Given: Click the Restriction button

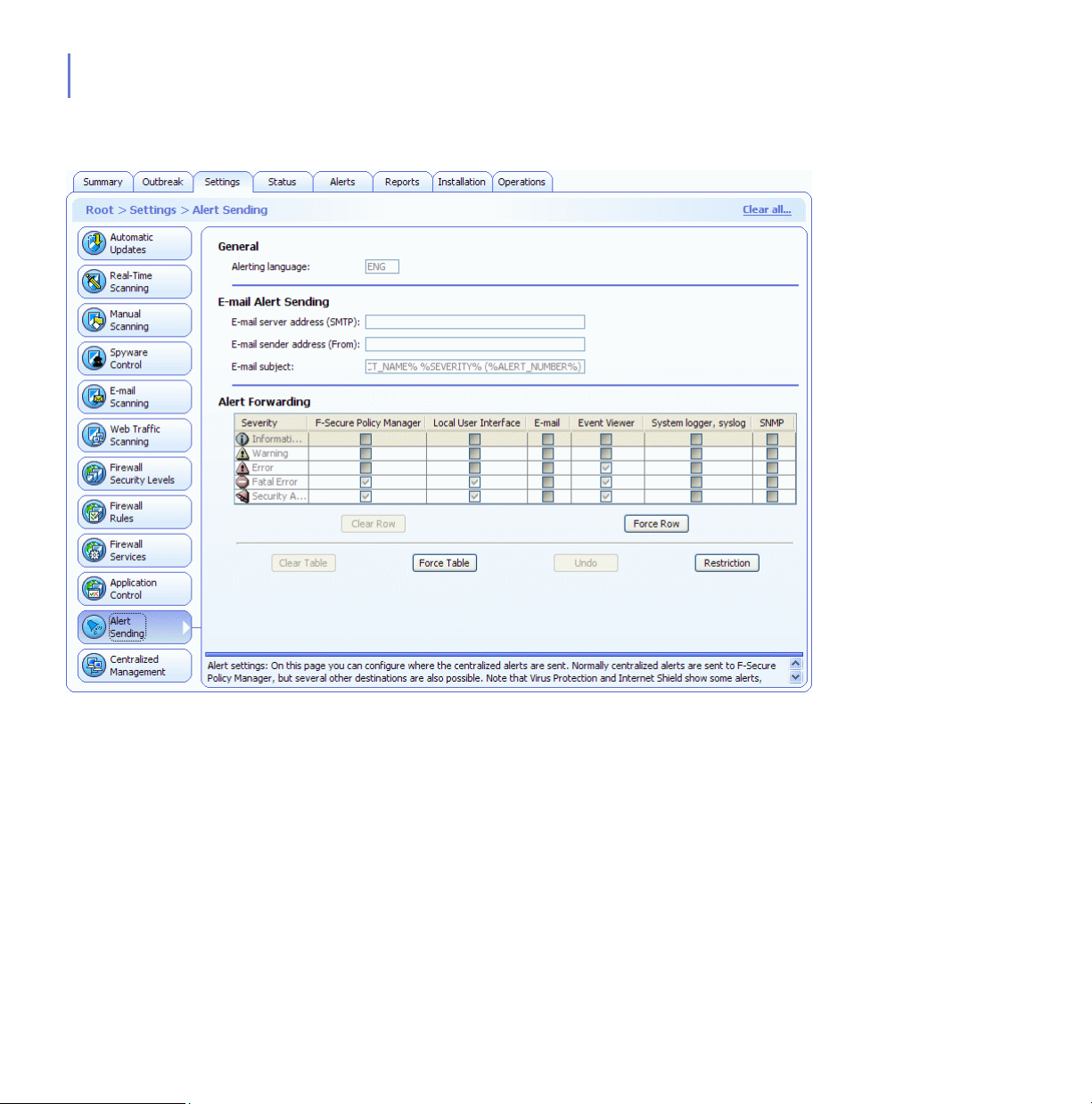Looking at the screenshot, I should [727, 563].
